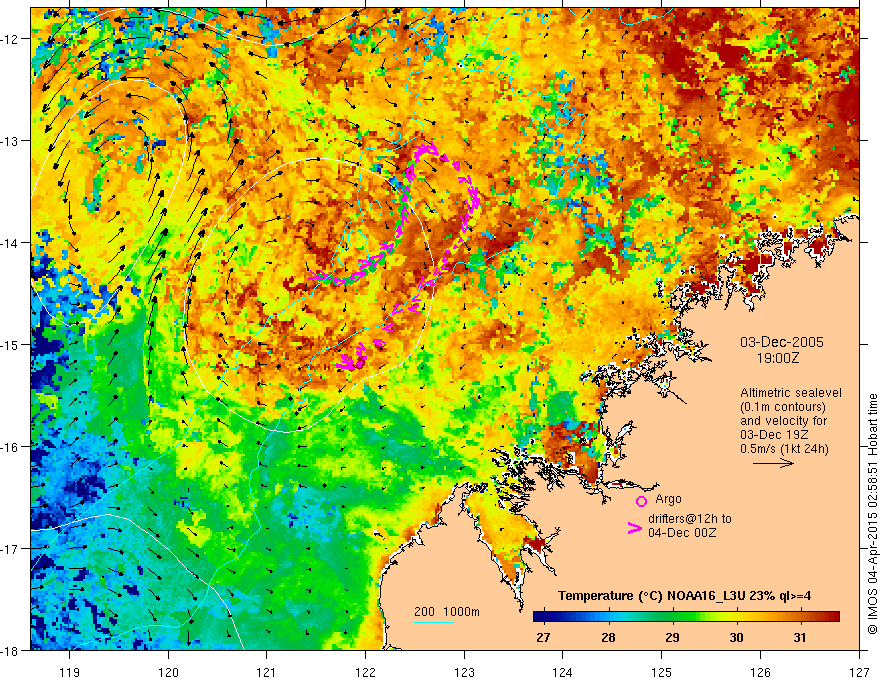
Task: Click the longitude axis label '127'
Action: (859, 672)
